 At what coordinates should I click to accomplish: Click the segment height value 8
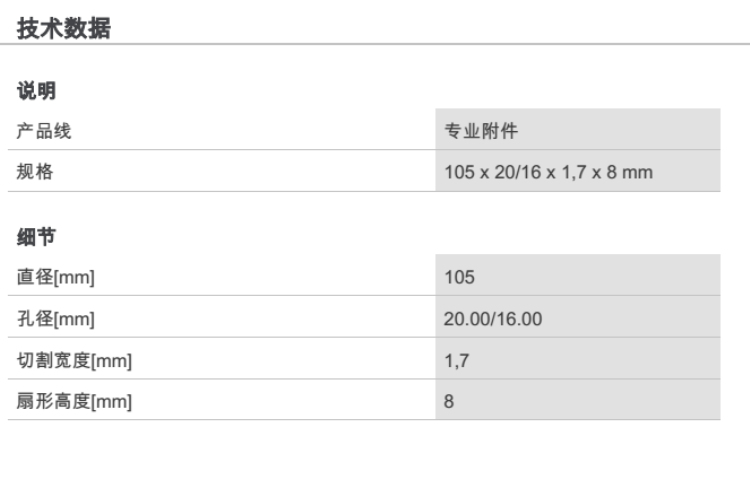pos(449,402)
